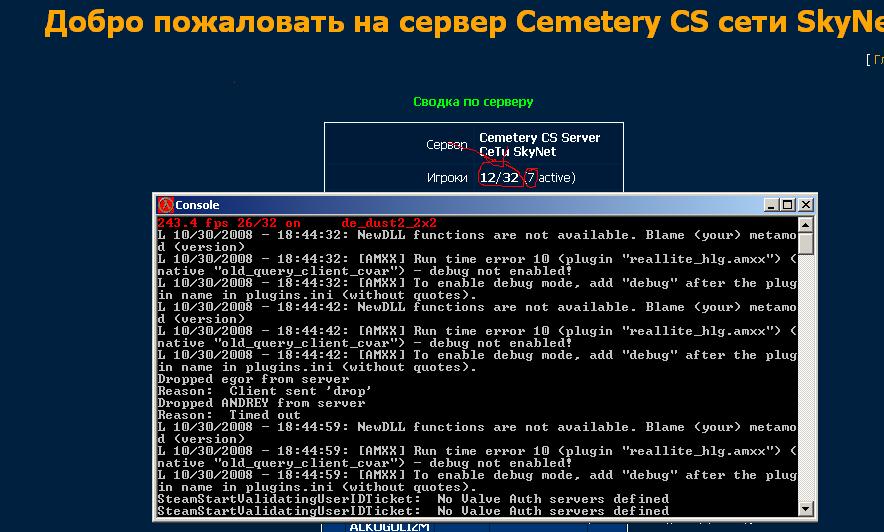Click the 'ALKOGOLIZM' player row behind Console

(389, 527)
